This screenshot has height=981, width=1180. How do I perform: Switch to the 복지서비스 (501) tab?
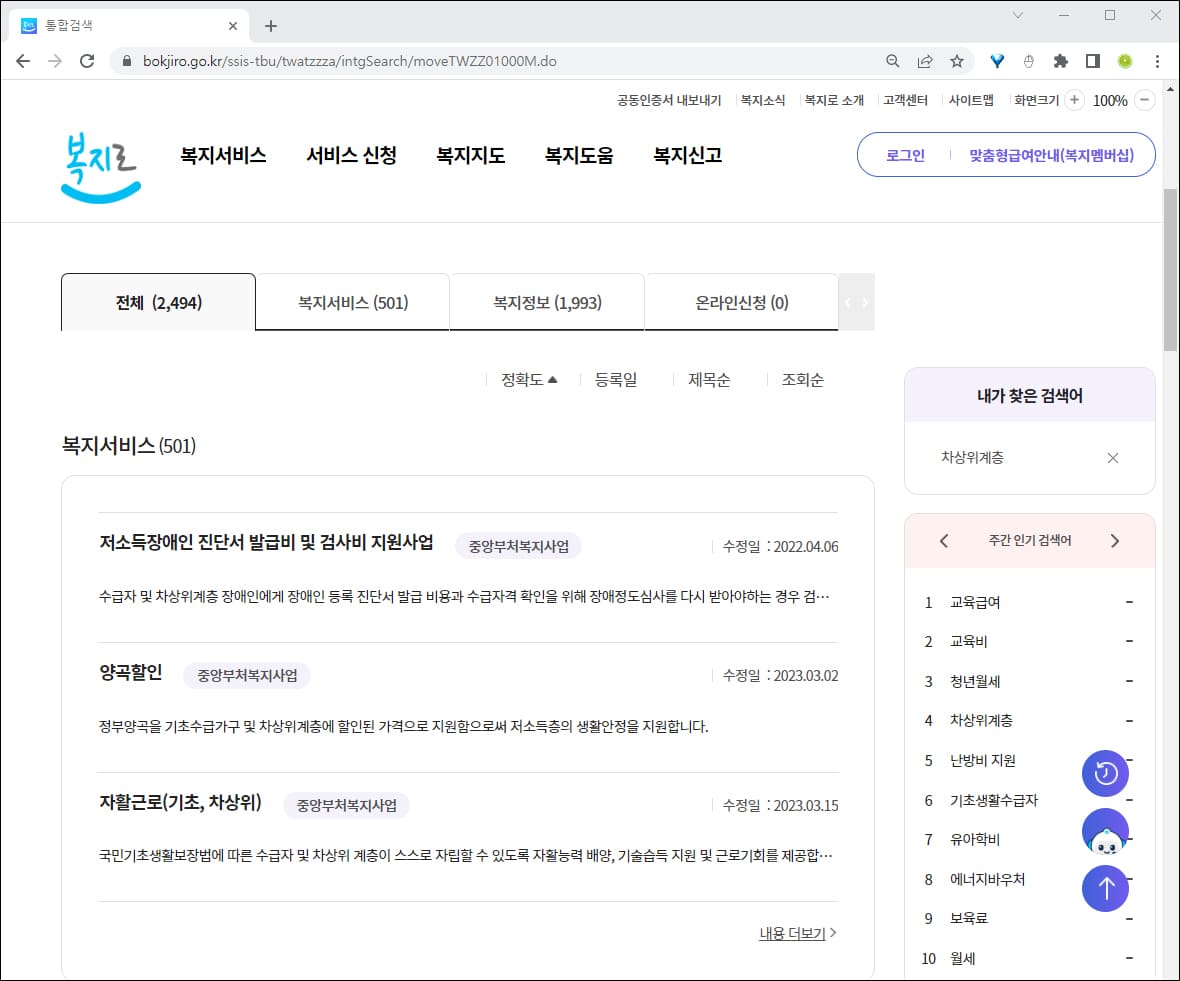(x=352, y=302)
